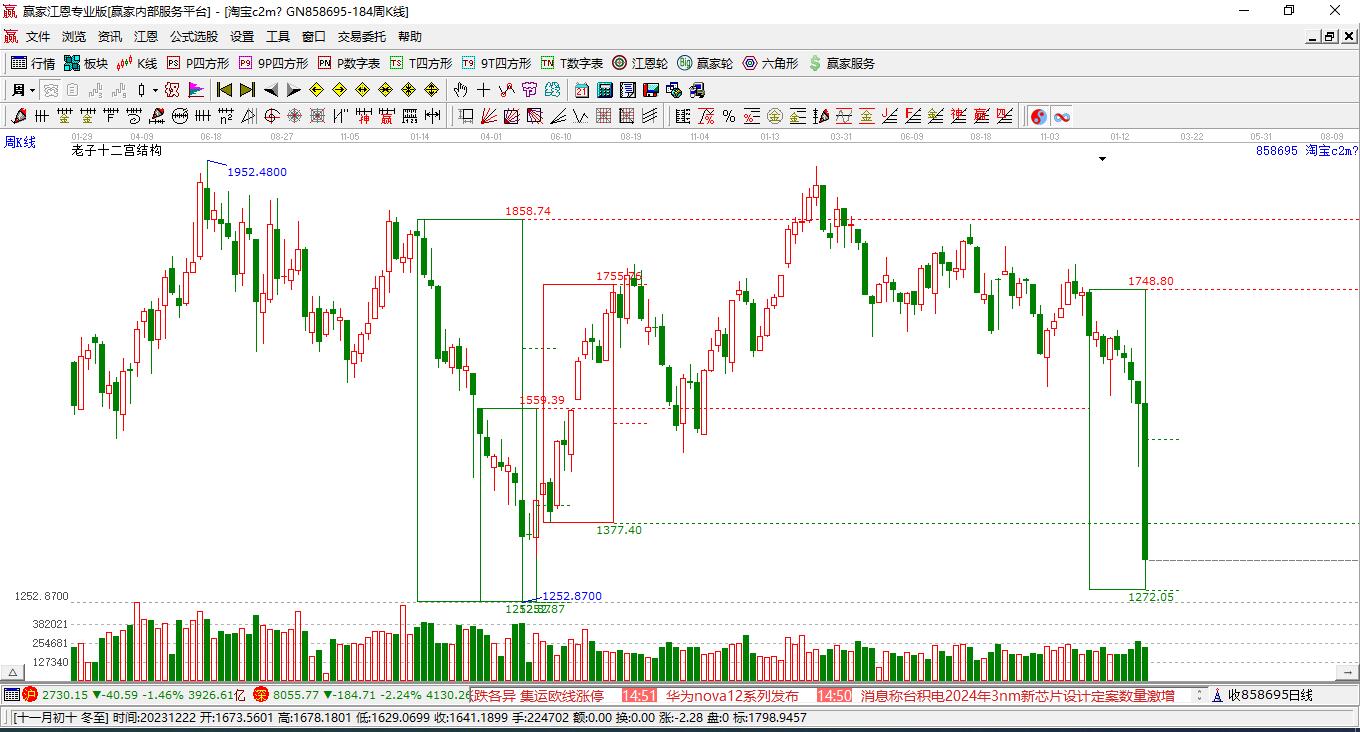Click the TSMC 3nm chip news headline

(1017, 696)
